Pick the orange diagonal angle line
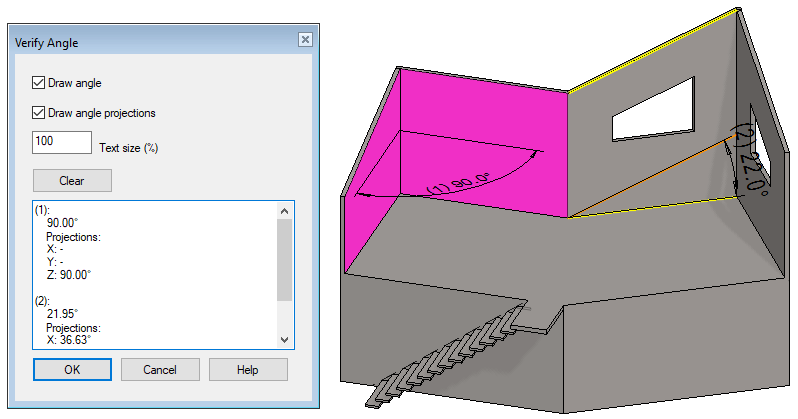Screen dimensions: 798x419 tap(650, 176)
